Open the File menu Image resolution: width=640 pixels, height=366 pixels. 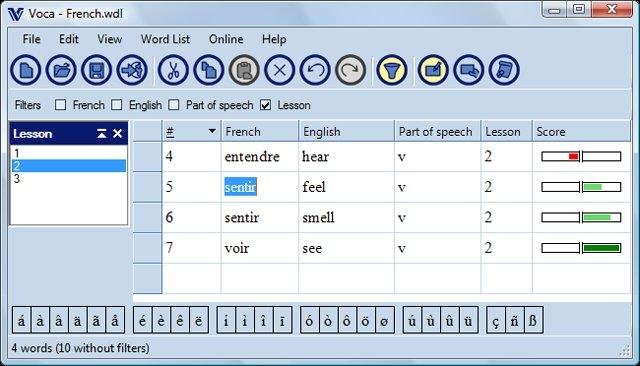(31, 39)
